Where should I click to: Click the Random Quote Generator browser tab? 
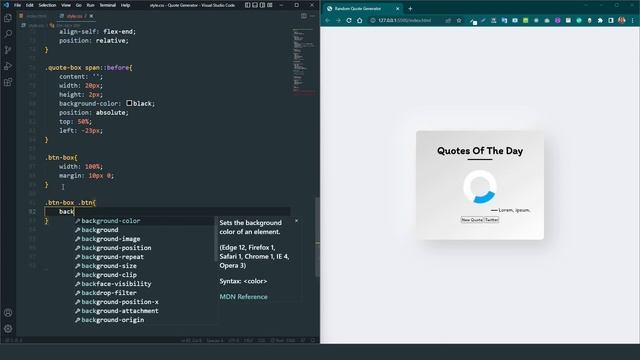click(363, 9)
